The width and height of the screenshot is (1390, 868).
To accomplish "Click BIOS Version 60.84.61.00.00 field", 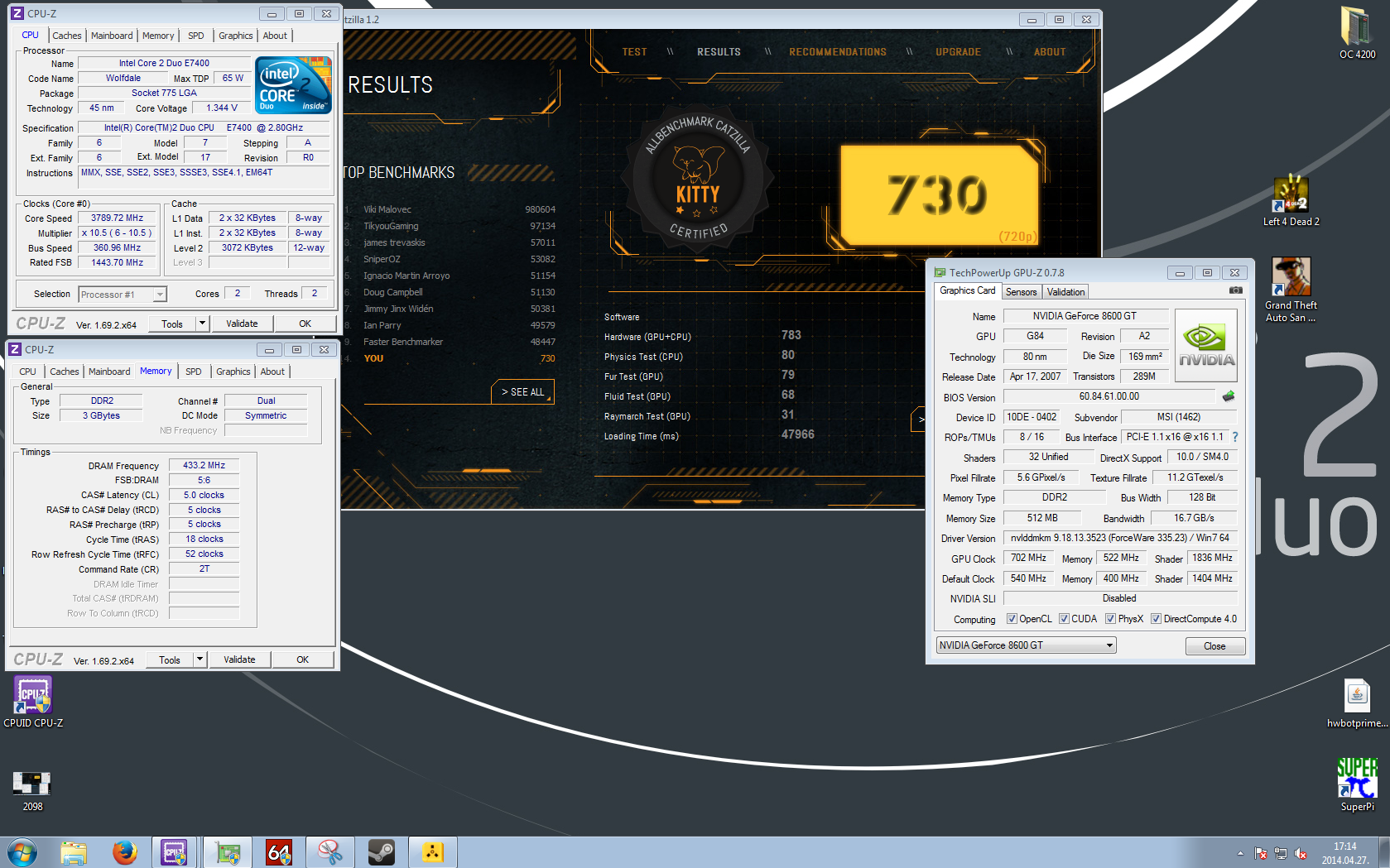I will (x=1109, y=396).
